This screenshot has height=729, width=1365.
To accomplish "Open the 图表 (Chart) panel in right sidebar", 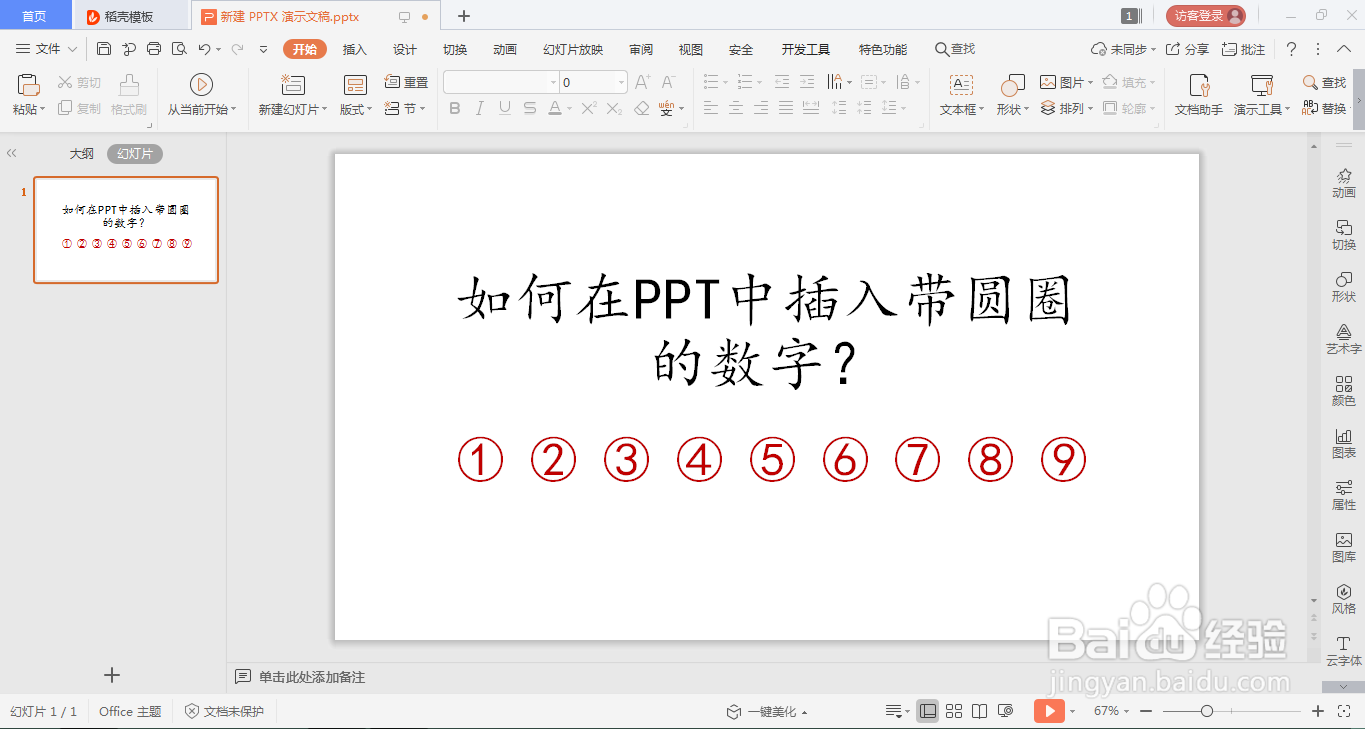I will pyautogui.click(x=1343, y=445).
